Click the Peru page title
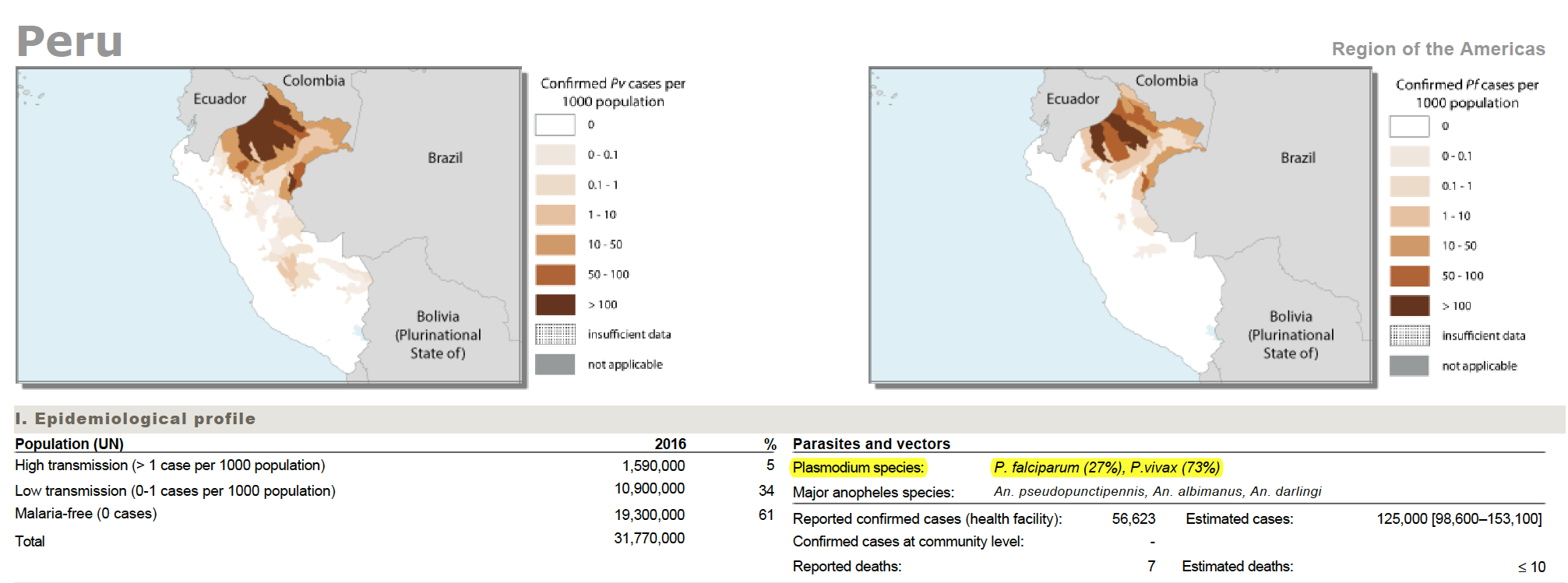Viewport: 1568px width, 583px height. [x=70, y=41]
